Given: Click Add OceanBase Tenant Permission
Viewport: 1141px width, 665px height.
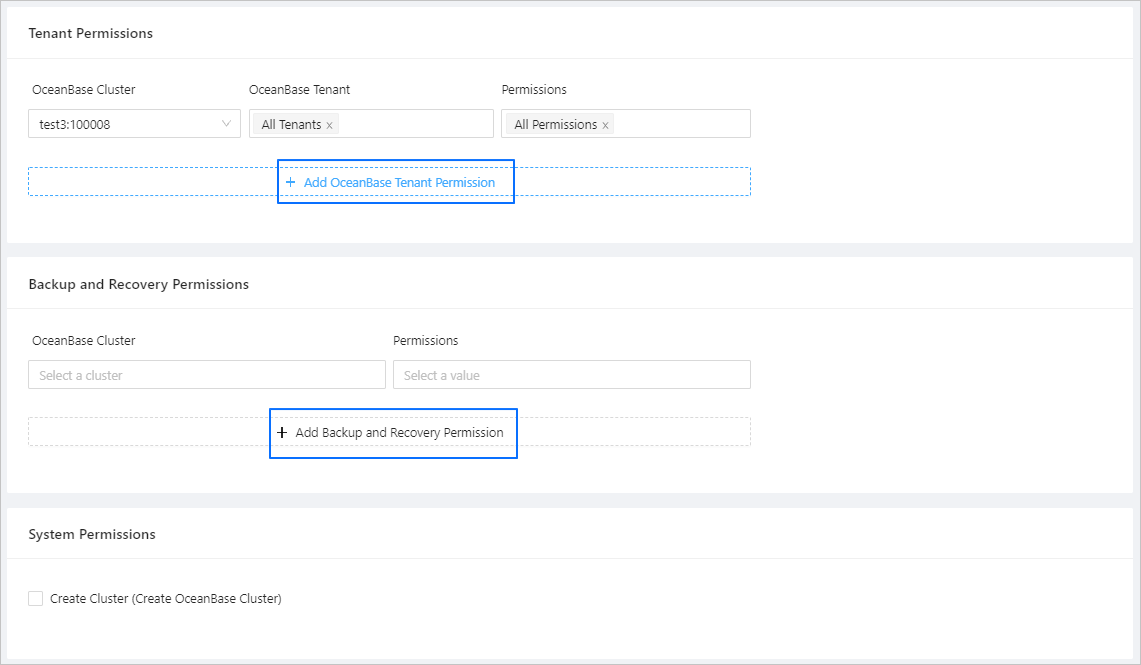Looking at the screenshot, I should 399,183.
